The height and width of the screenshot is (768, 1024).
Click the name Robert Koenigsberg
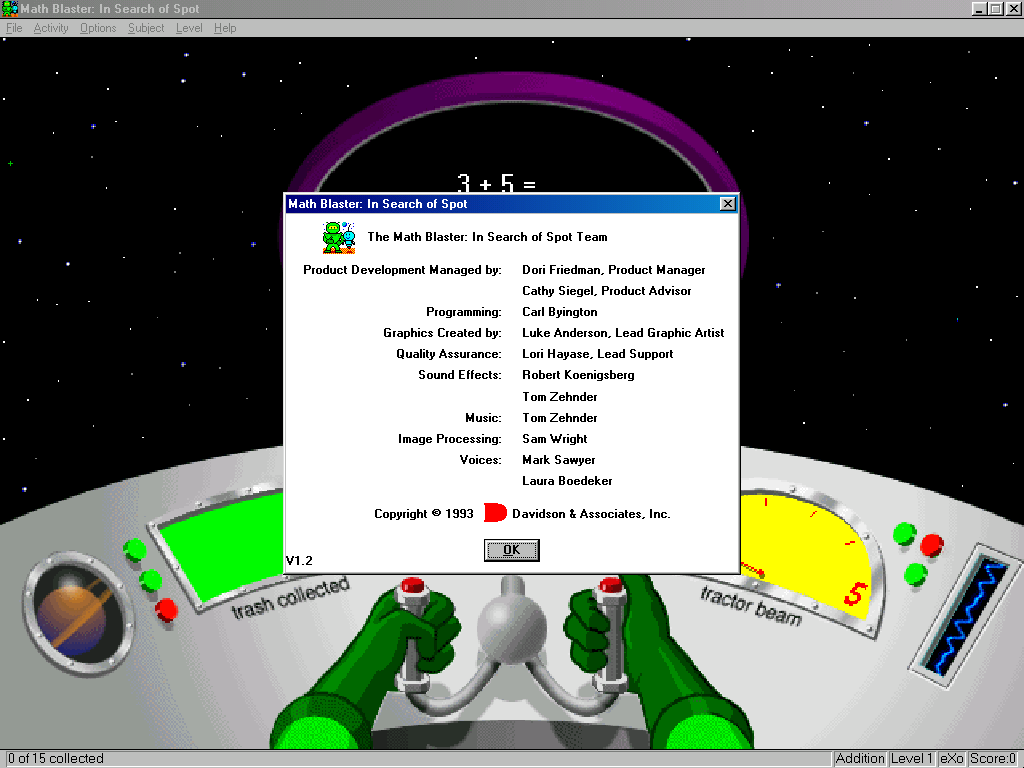(578, 374)
